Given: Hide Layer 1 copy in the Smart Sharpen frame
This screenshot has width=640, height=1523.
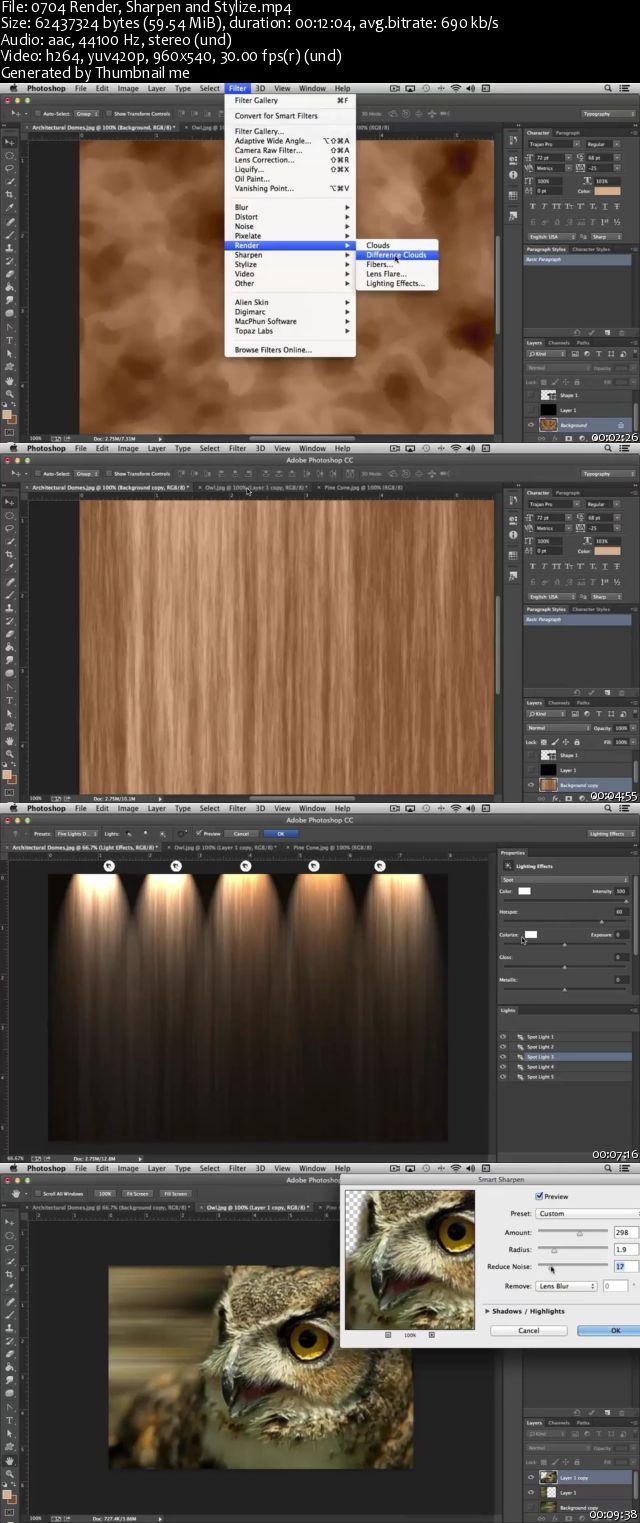Looking at the screenshot, I should tap(531, 1476).
